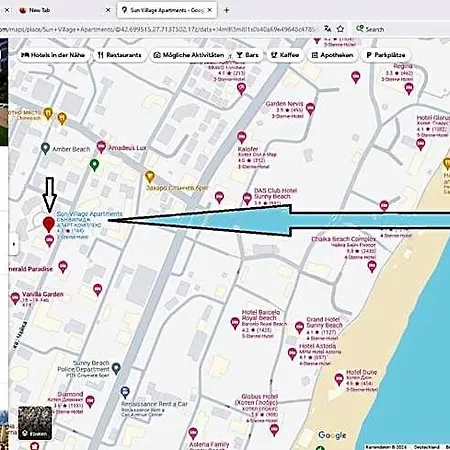Select the Garden Nevis hotel pin
This screenshot has width=450, height=450.
310,108
